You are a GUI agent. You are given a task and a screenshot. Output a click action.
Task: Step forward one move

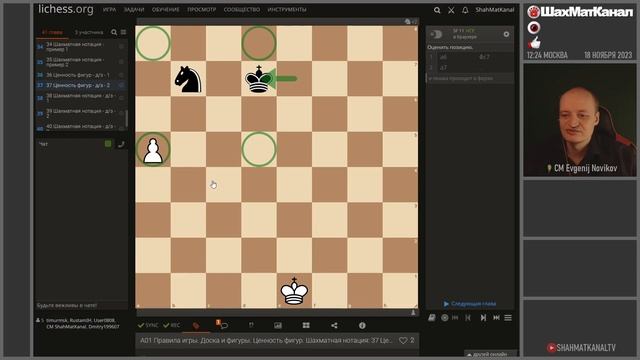point(483,318)
